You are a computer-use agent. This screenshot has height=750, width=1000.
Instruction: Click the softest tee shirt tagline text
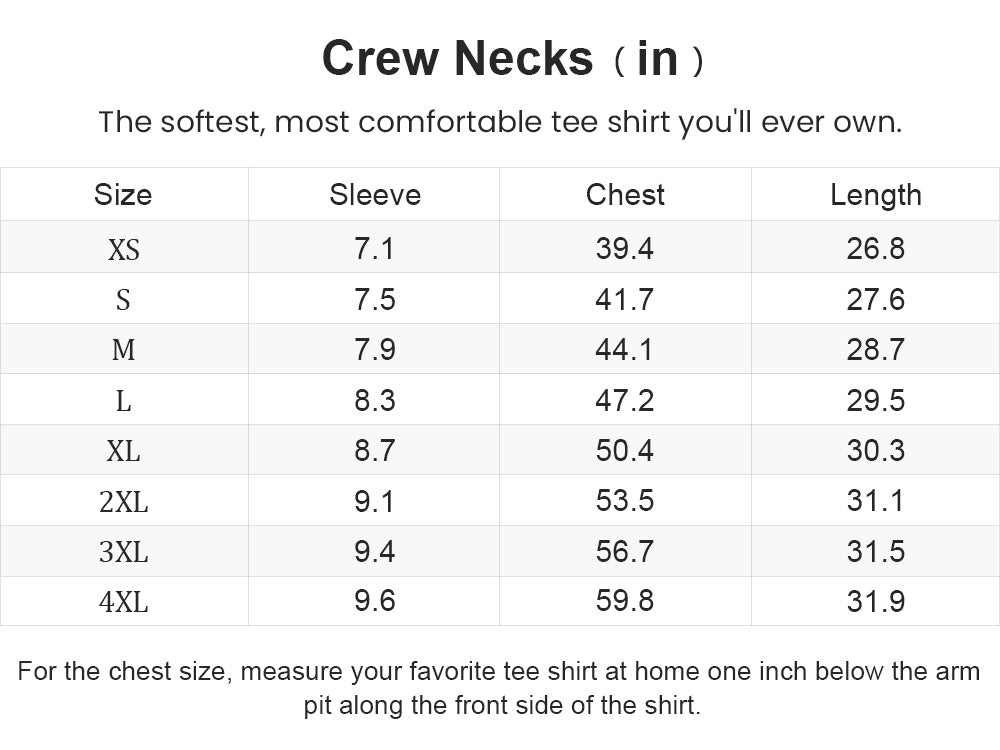500,122
